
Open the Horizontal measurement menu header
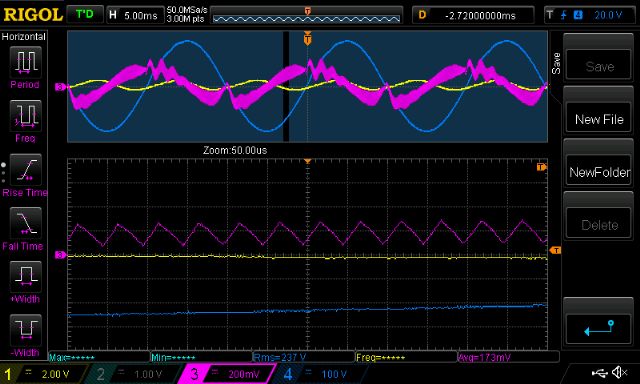(x=24, y=37)
